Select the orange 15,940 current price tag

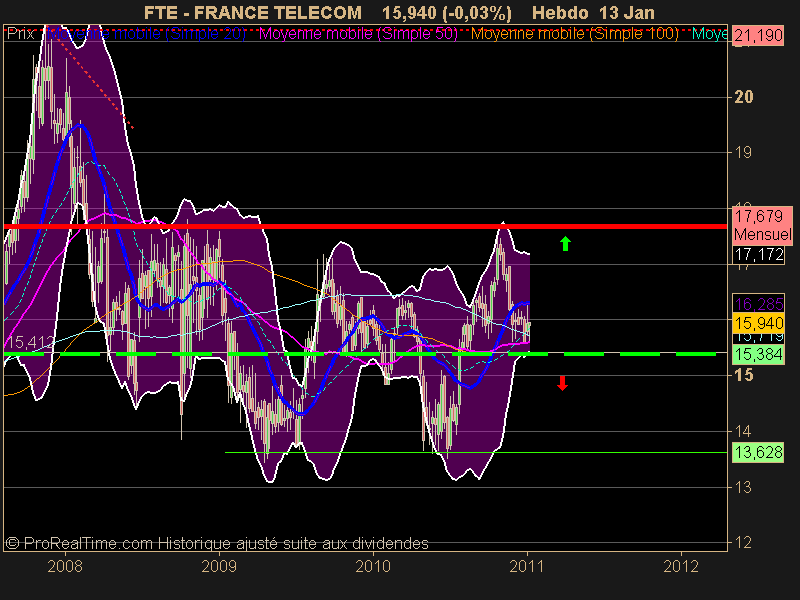(758, 323)
